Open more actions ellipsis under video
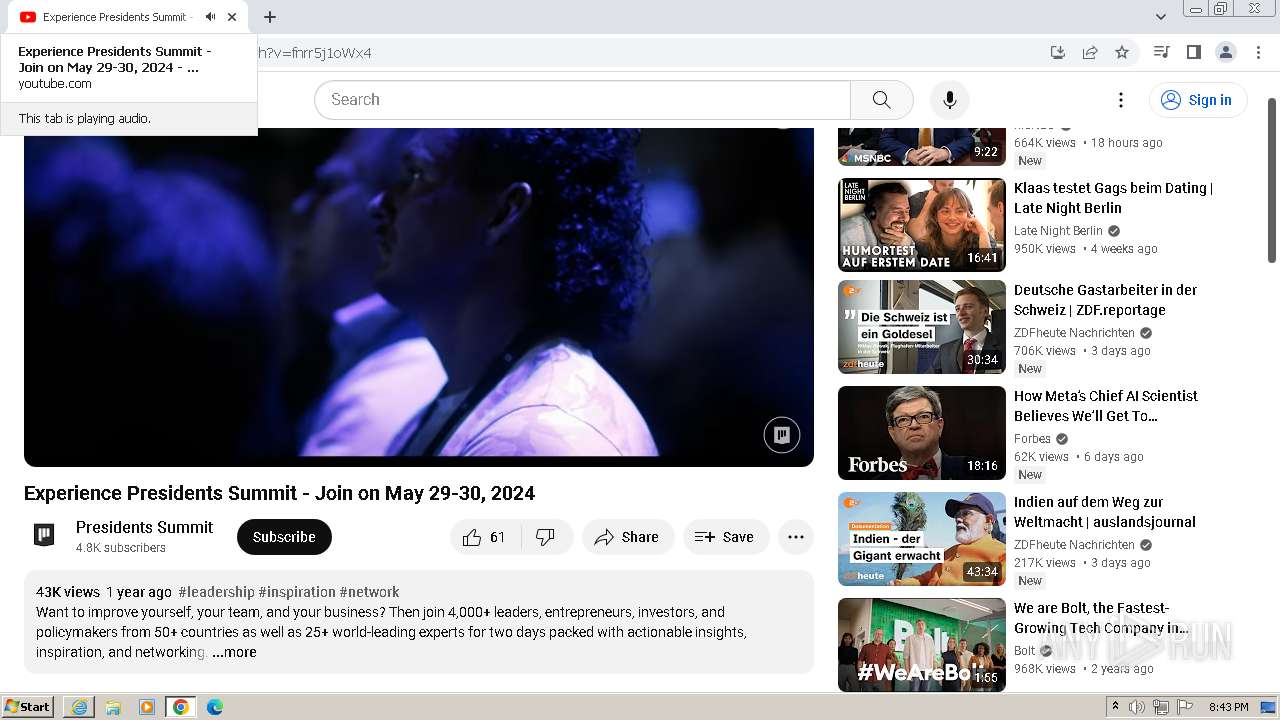Image resolution: width=1280 pixels, height=720 pixels. 796,537
